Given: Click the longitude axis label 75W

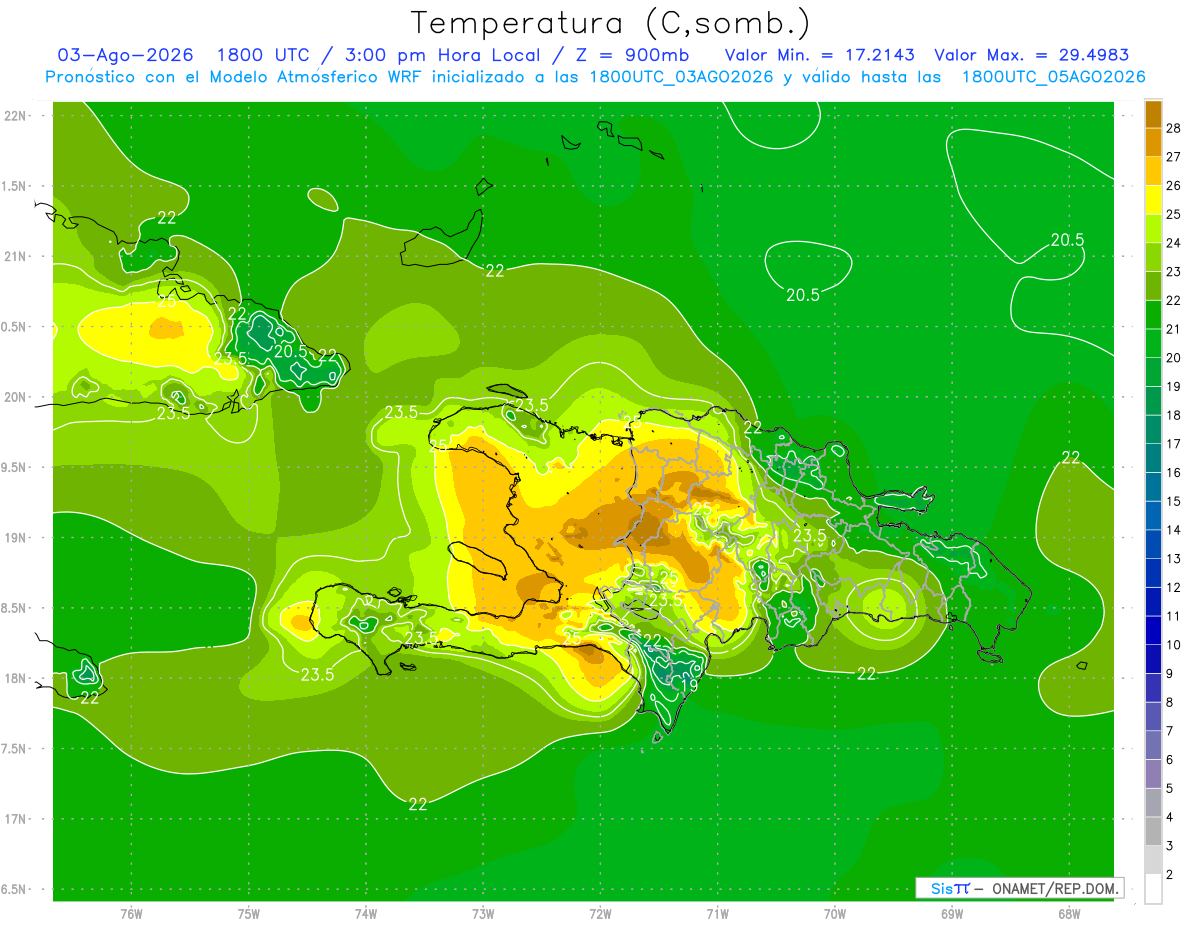Looking at the screenshot, I should [x=249, y=912].
